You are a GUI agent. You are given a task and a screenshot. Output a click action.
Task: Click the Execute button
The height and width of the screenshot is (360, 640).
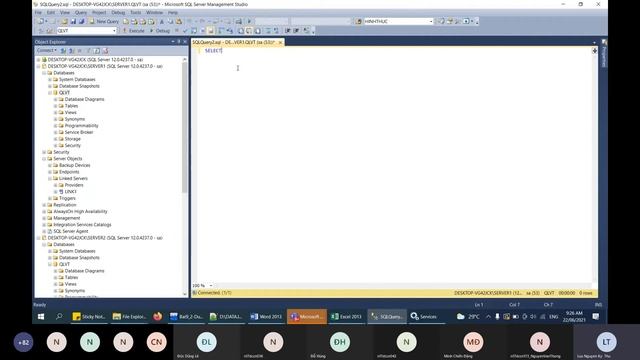[133, 31]
